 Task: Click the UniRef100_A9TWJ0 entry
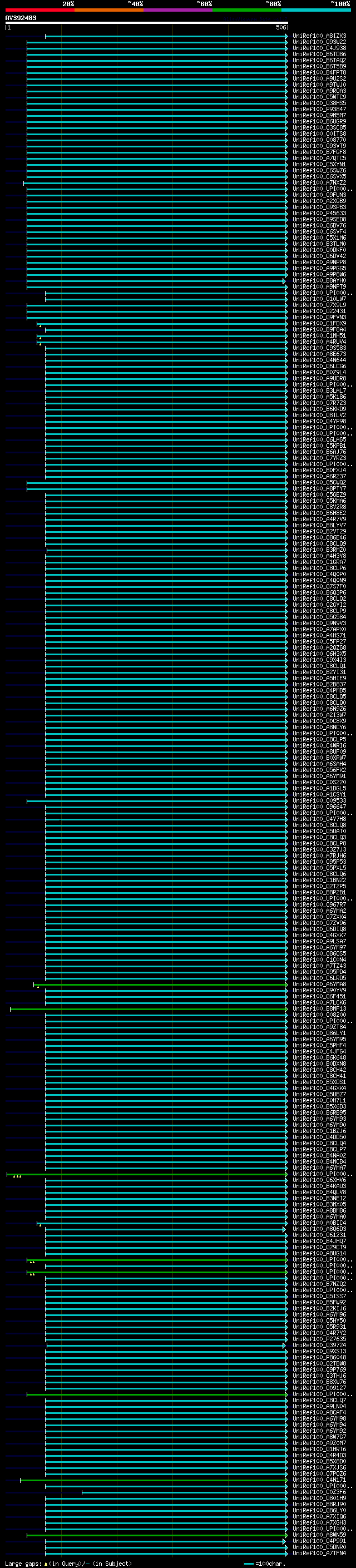319,85
